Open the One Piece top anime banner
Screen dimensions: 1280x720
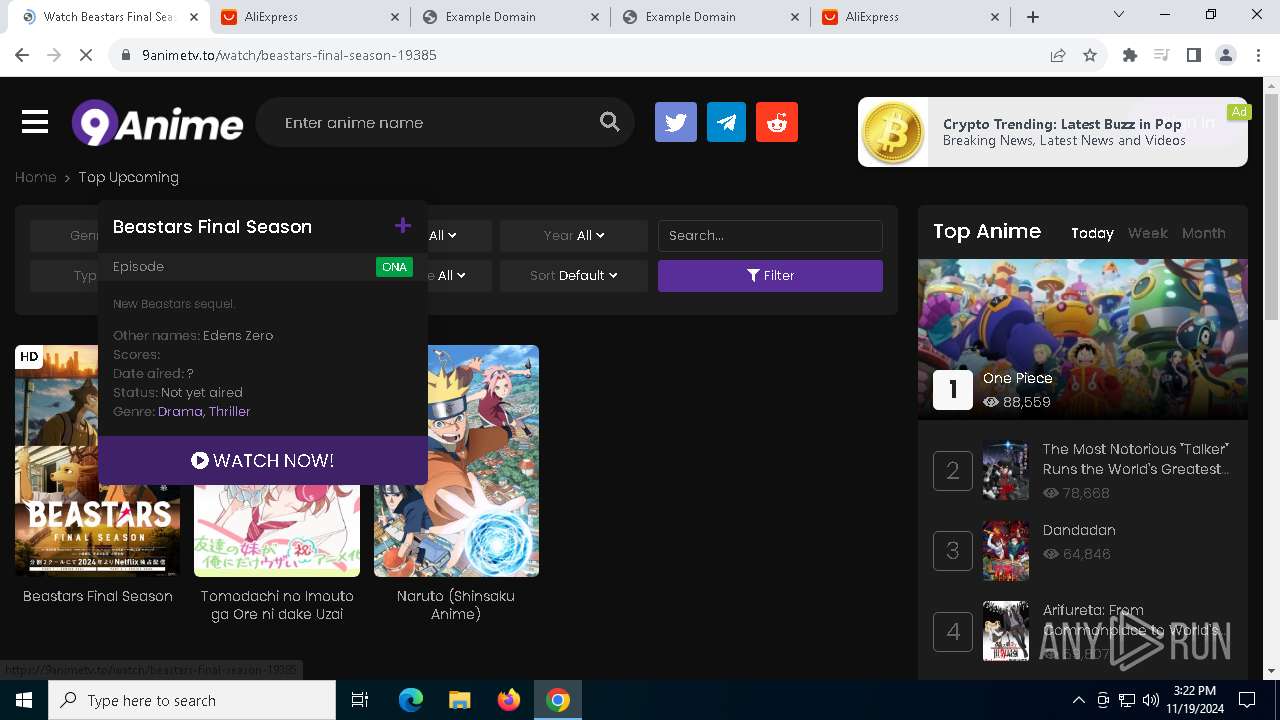click(1083, 339)
